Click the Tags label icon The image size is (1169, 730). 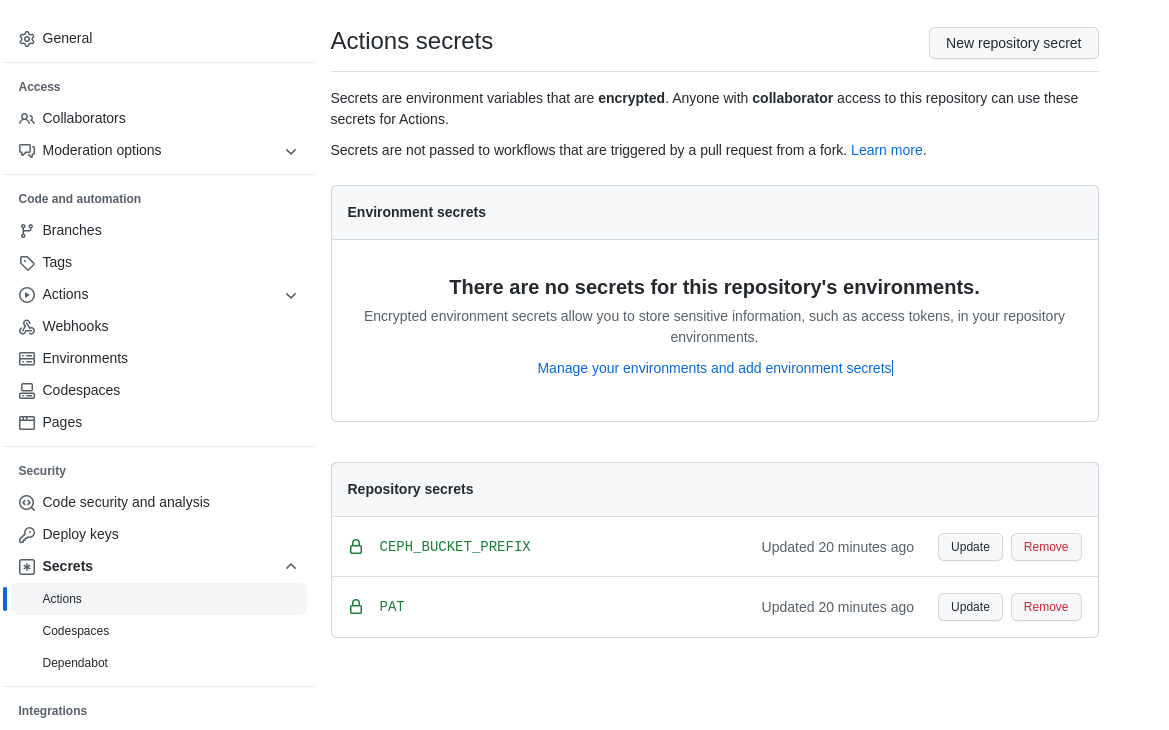(27, 263)
